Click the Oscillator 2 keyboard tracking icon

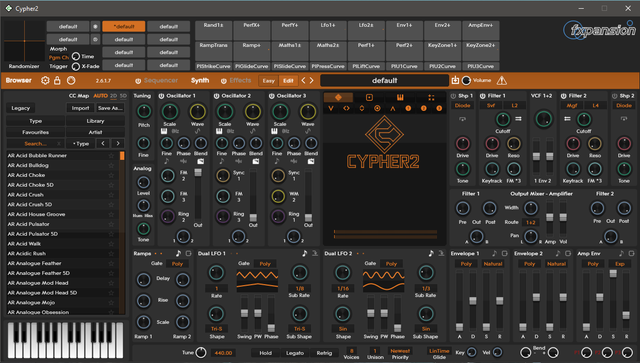pos(219,131)
